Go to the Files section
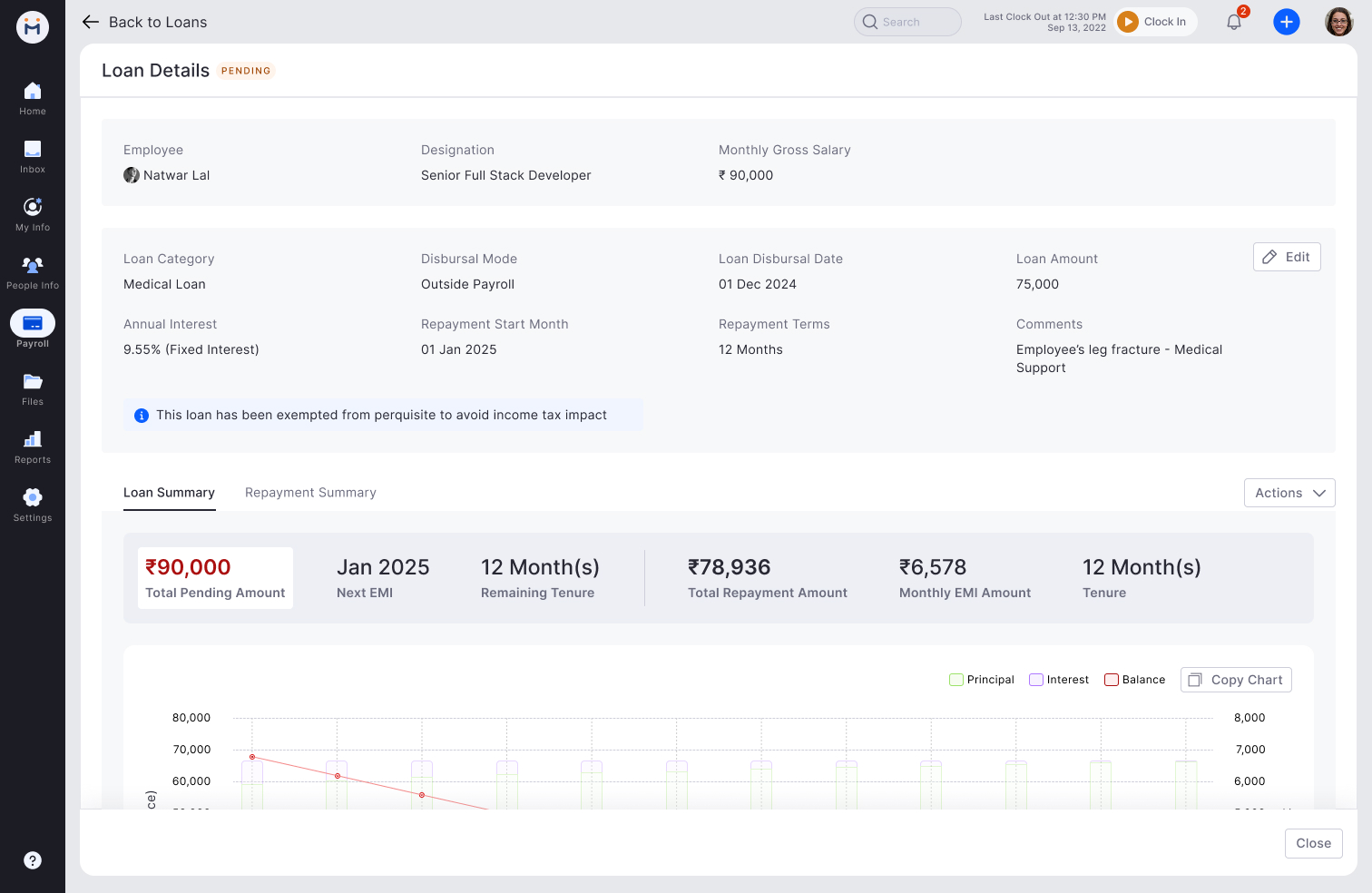Viewport: 1372px width, 893px height. click(33, 387)
